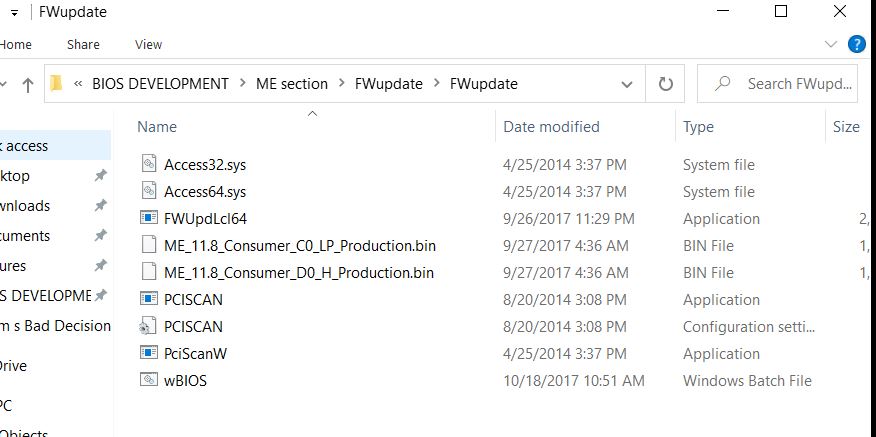Expand the ME section breadcrumb chevron

coord(341,84)
